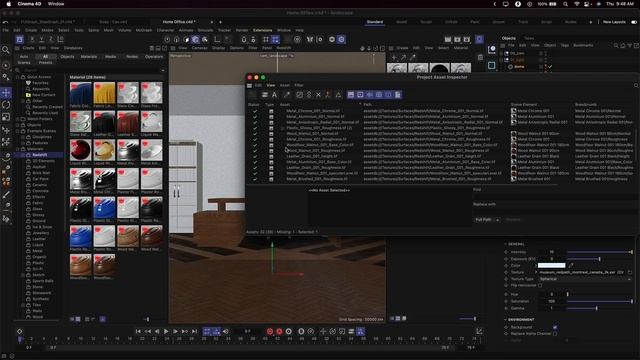Open the Texture Type Spherical dropdown

click(x=584, y=279)
